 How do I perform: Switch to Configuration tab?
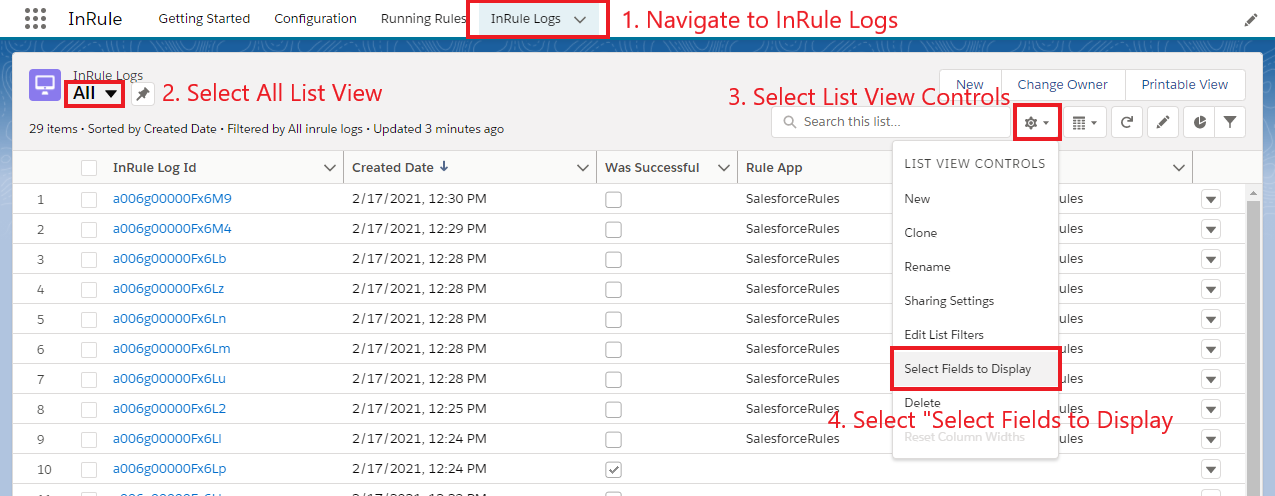click(315, 19)
